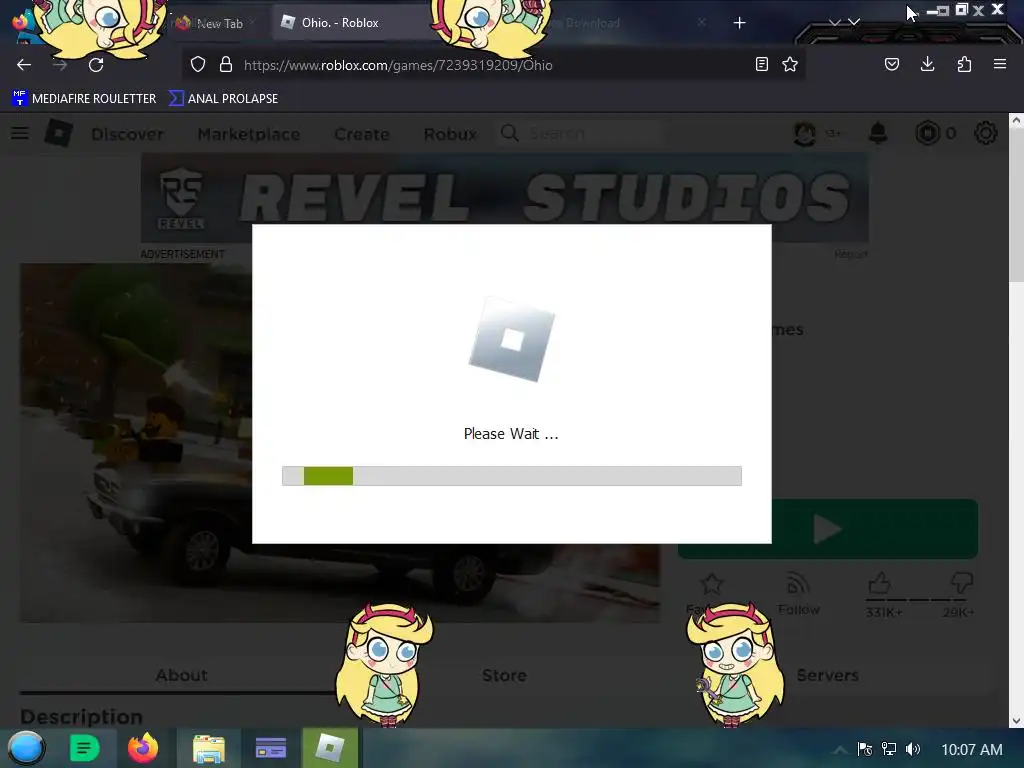Open the Servers tab of the game
This screenshot has height=768, width=1024.
(x=827, y=675)
